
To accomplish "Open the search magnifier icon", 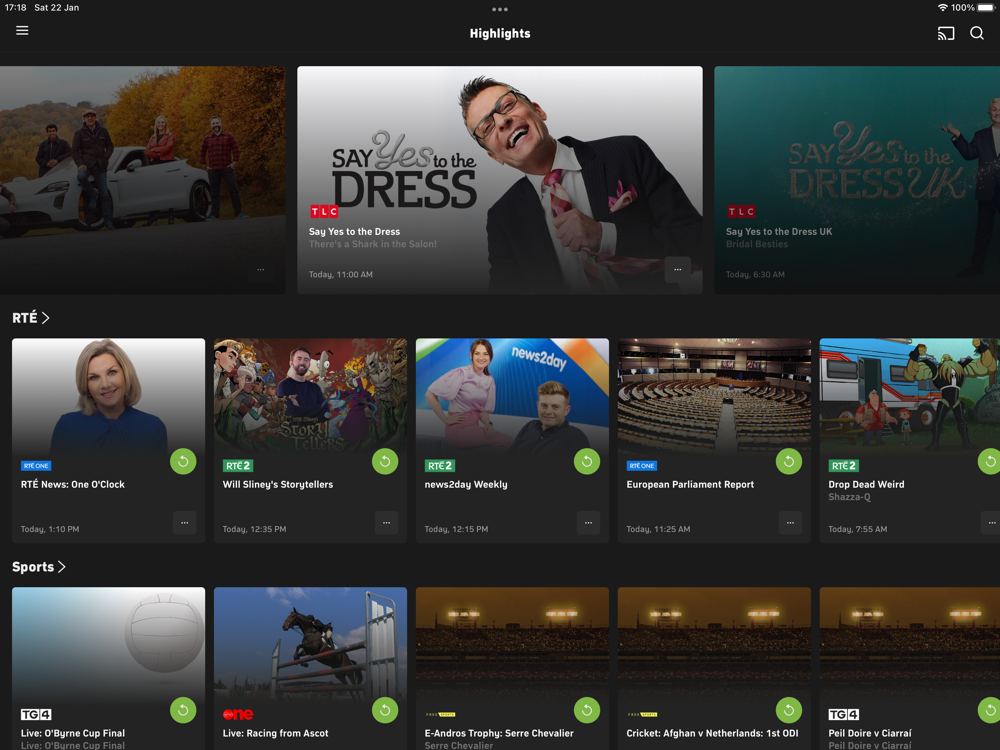I will point(977,33).
